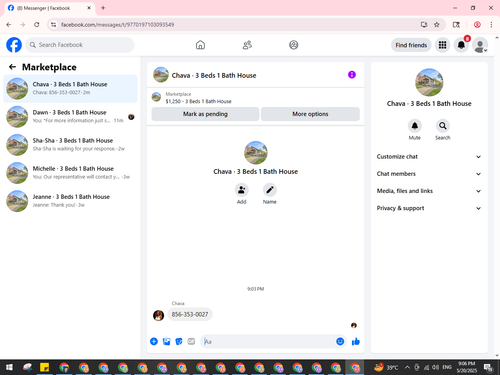Image resolution: width=500 pixels, height=375 pixels.
Task: Open the taskbar weather 39°C widget
Action: (x=386, y=367)
